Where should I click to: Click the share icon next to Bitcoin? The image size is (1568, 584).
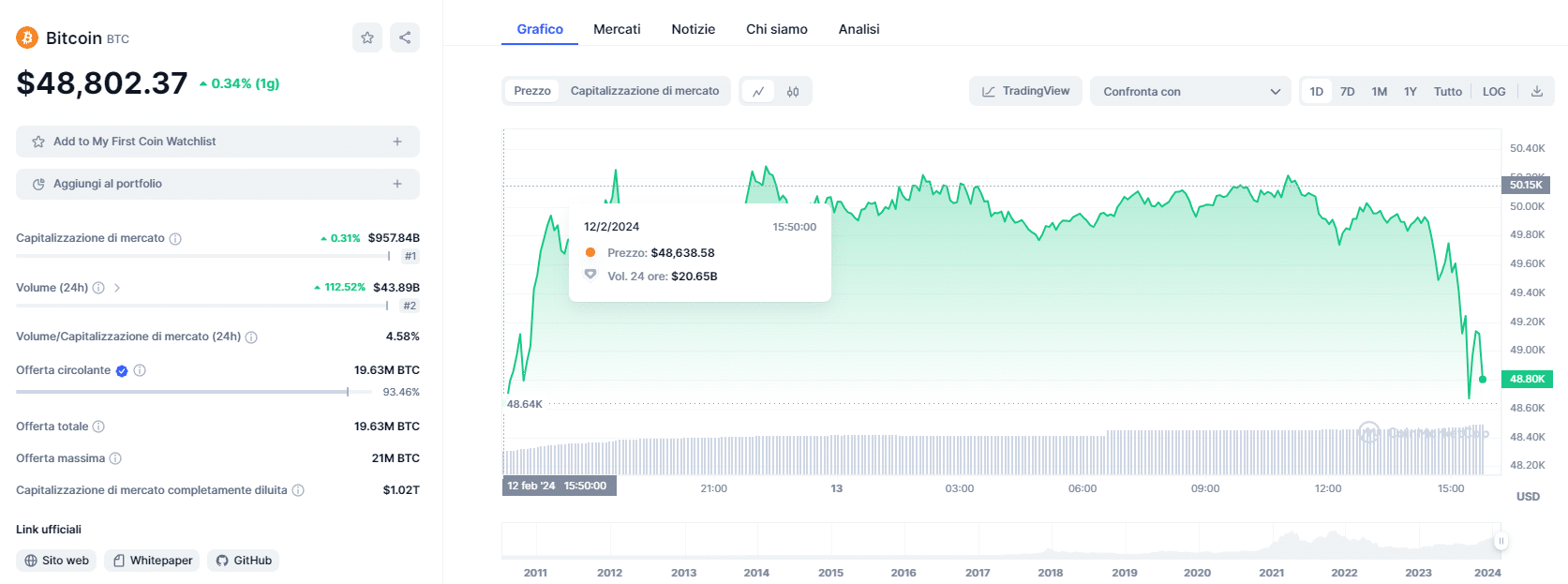pos(405,37)
